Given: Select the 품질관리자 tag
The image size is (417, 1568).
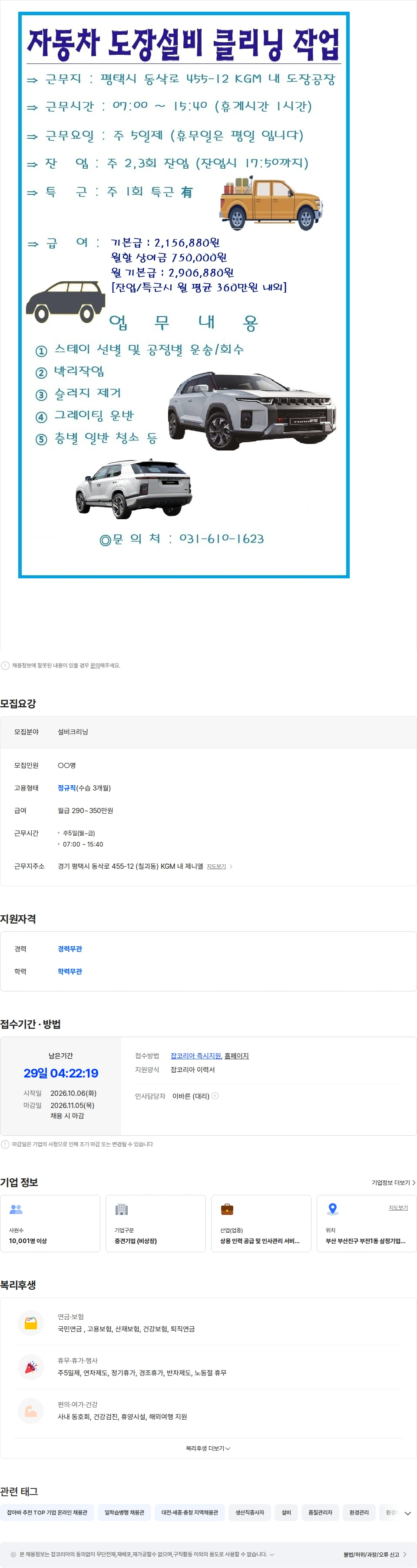Looking at the screenshot, I should pos(320,1512).
